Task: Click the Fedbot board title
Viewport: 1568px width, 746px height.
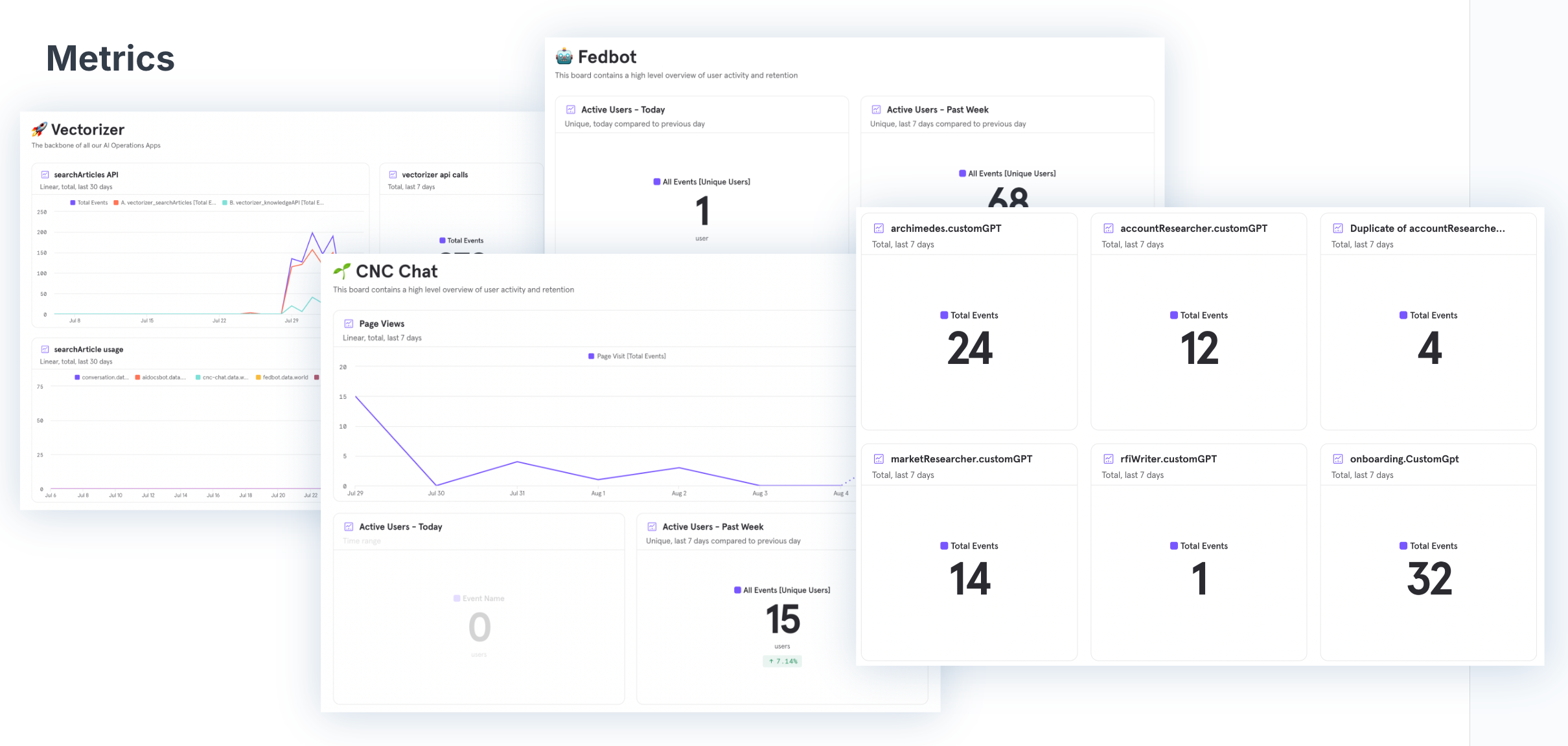Action: (x=607, y=57)
